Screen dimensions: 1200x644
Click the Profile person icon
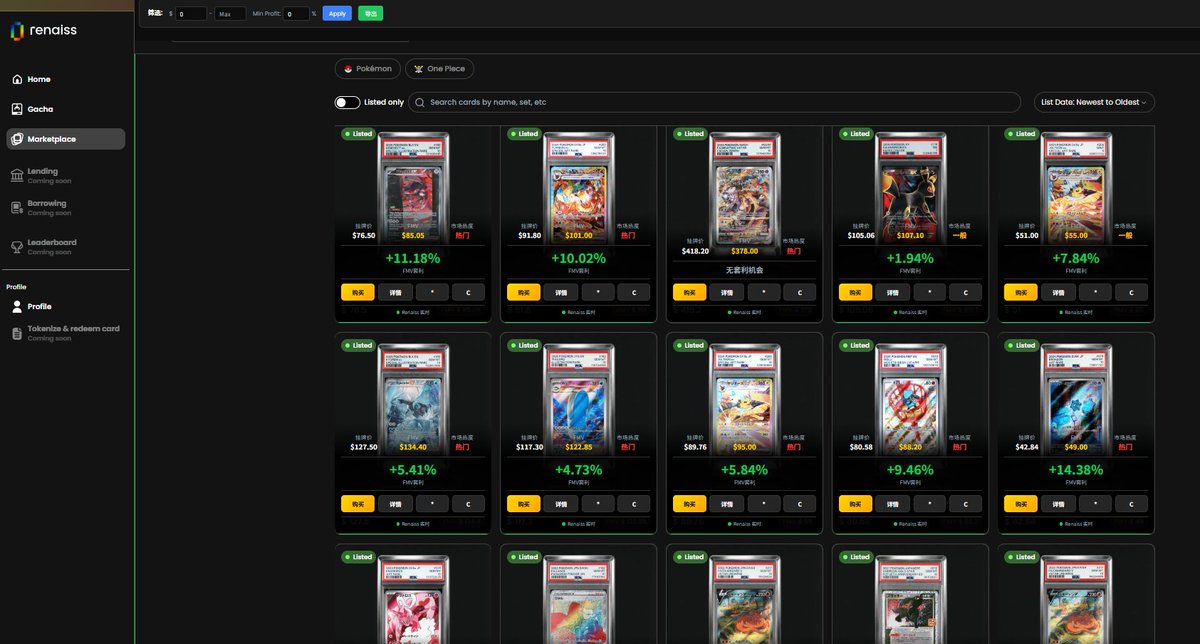pos(17,306)
